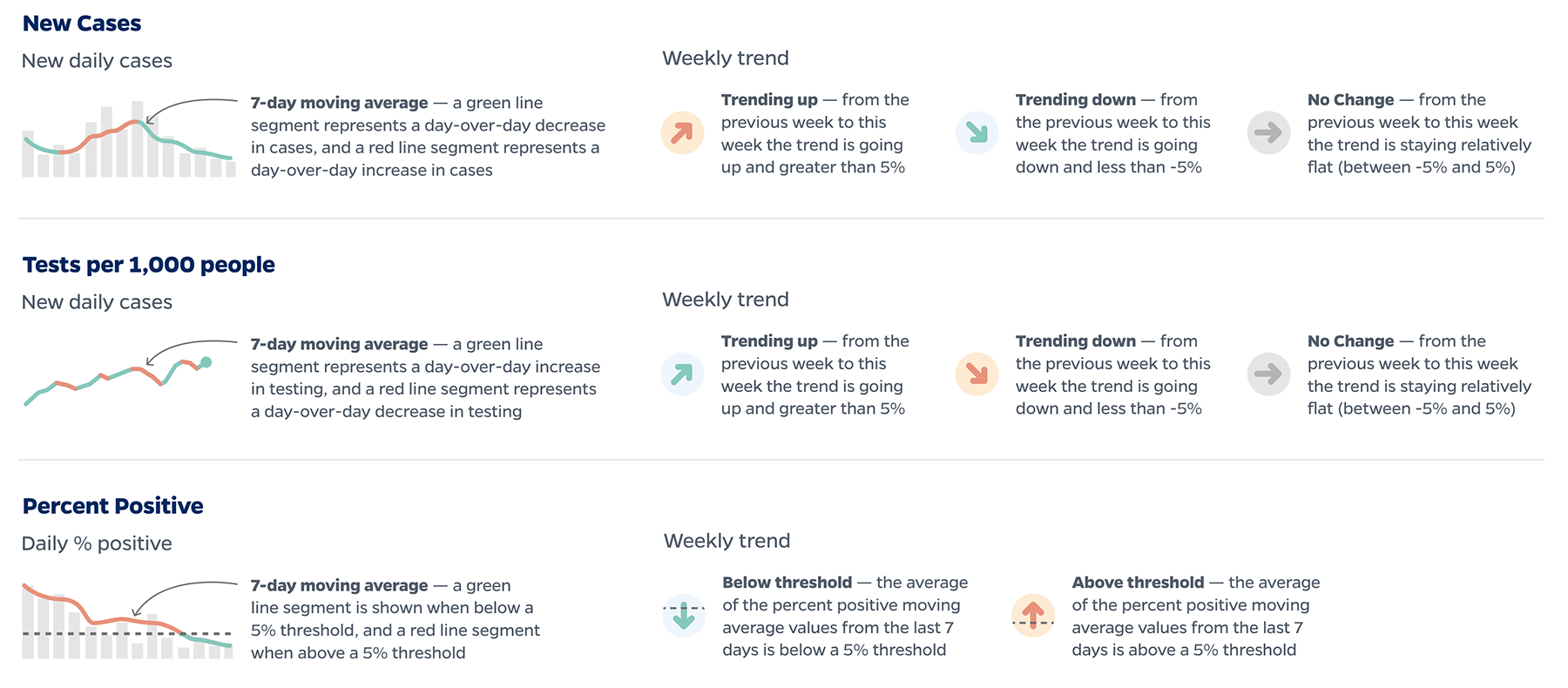This screenshot has height=688, width=1568.
Task: Click the gray No Change arrow in Tests section
Action: tap(1268, 374)
